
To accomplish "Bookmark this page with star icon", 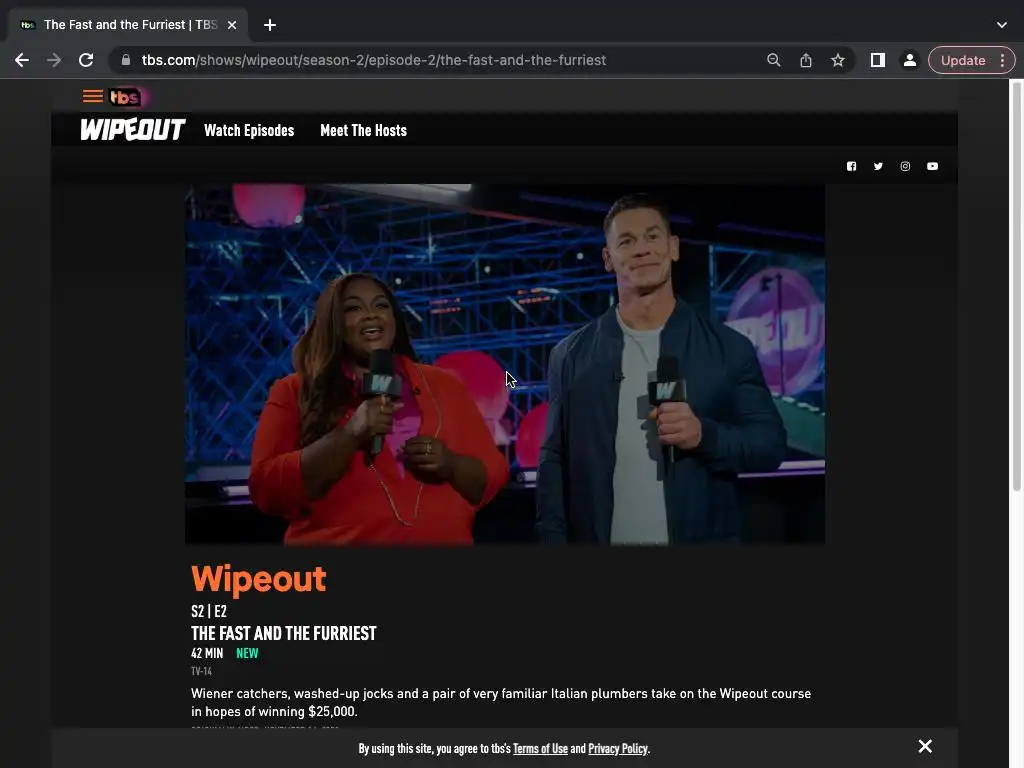I will [838, 60].
